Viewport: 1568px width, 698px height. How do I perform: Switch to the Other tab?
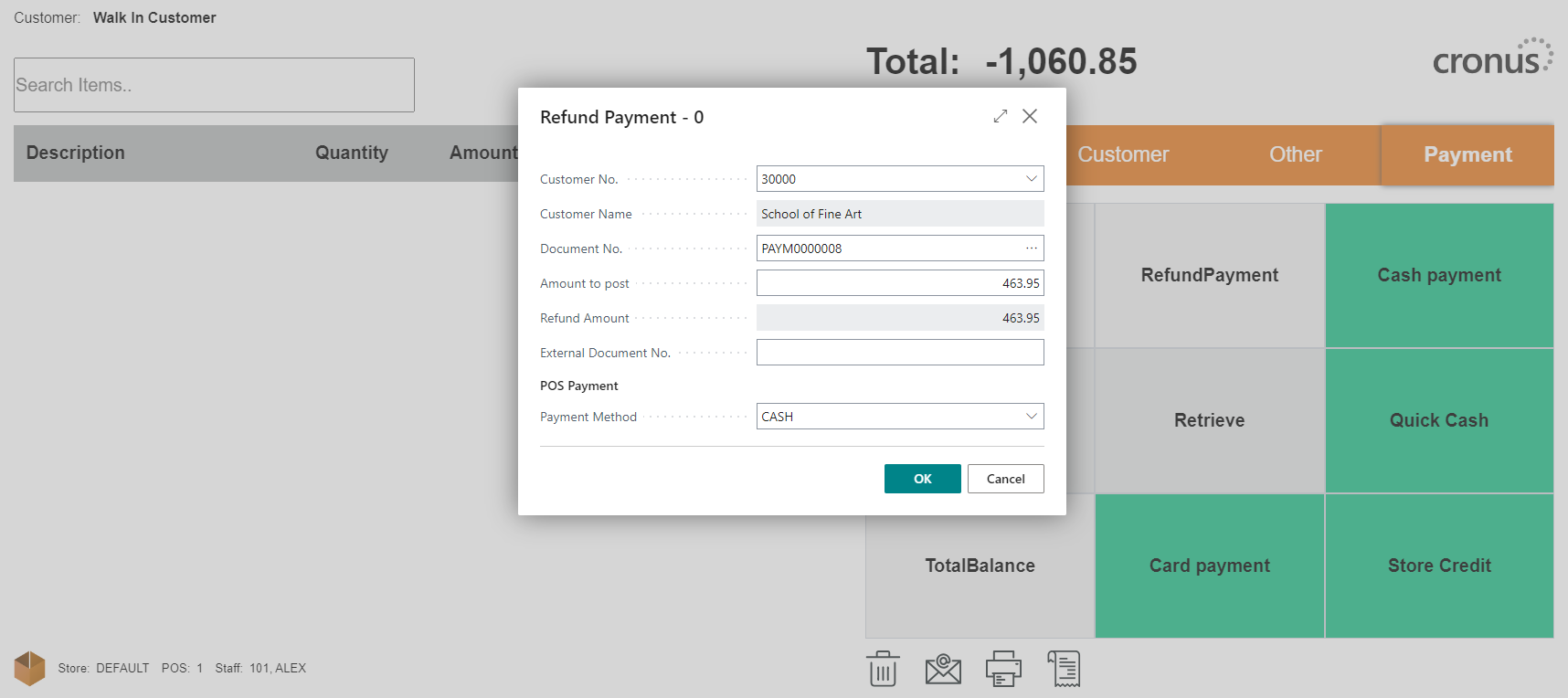pyautogui.click(x=1296, y=155)
